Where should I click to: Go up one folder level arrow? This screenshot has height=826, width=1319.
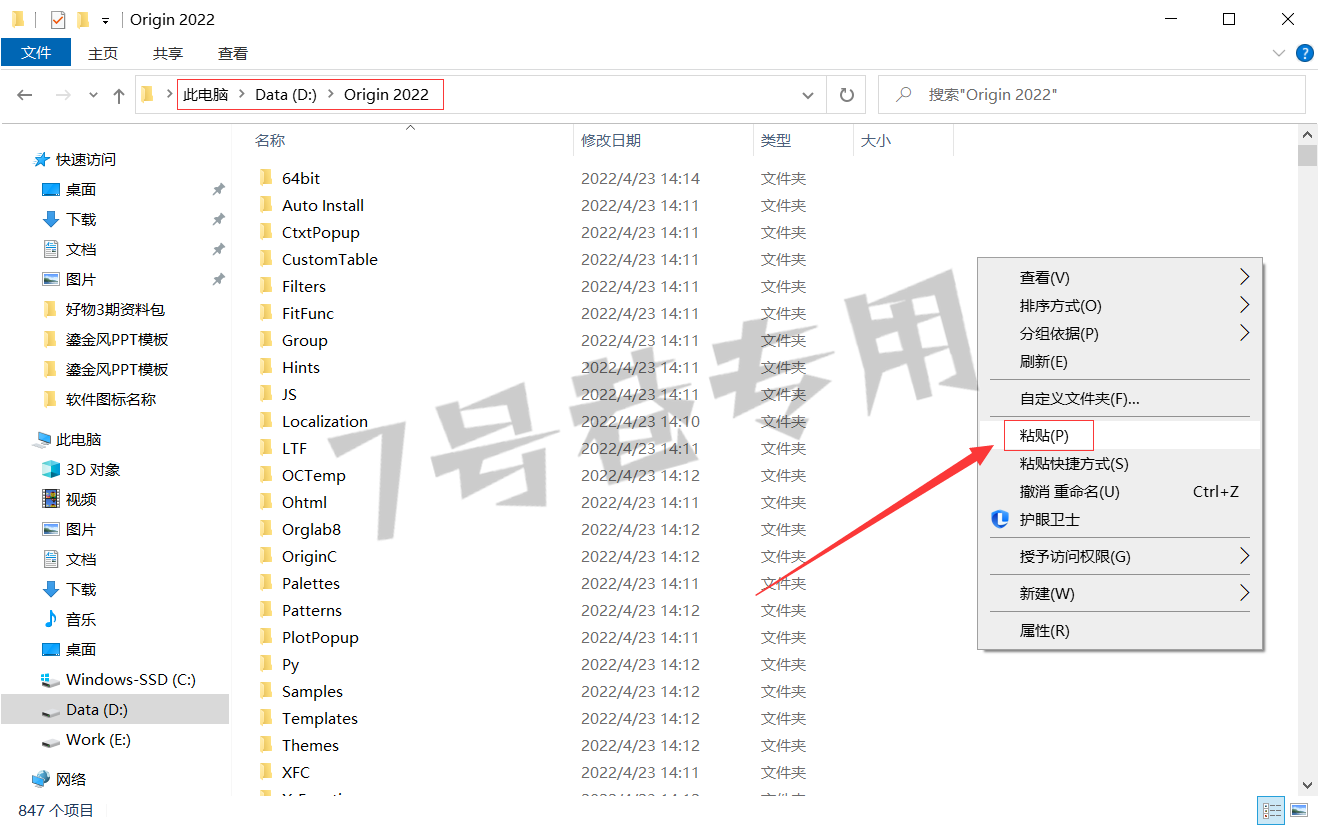pos(119,95)
